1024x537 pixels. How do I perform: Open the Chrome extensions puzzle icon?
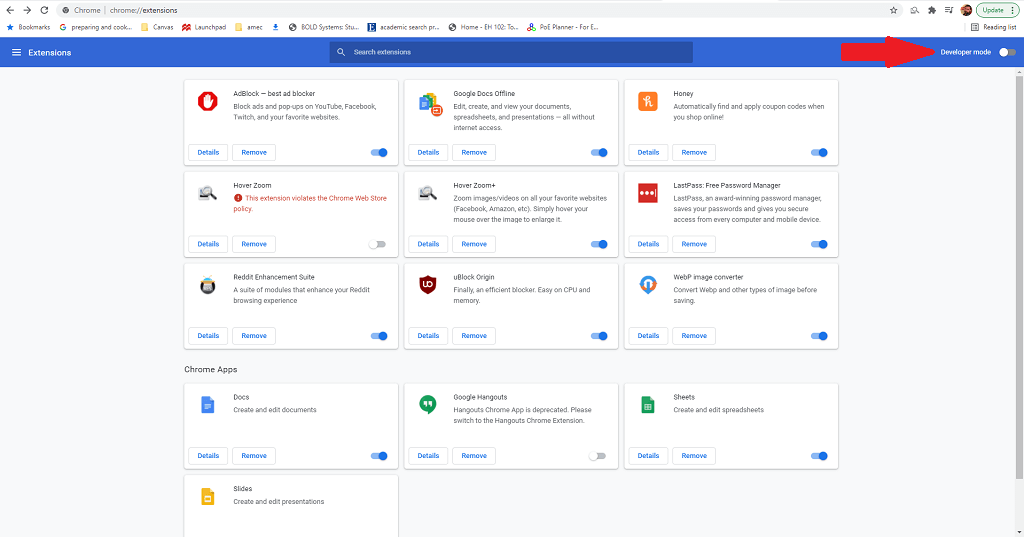(x=932, y=10)
